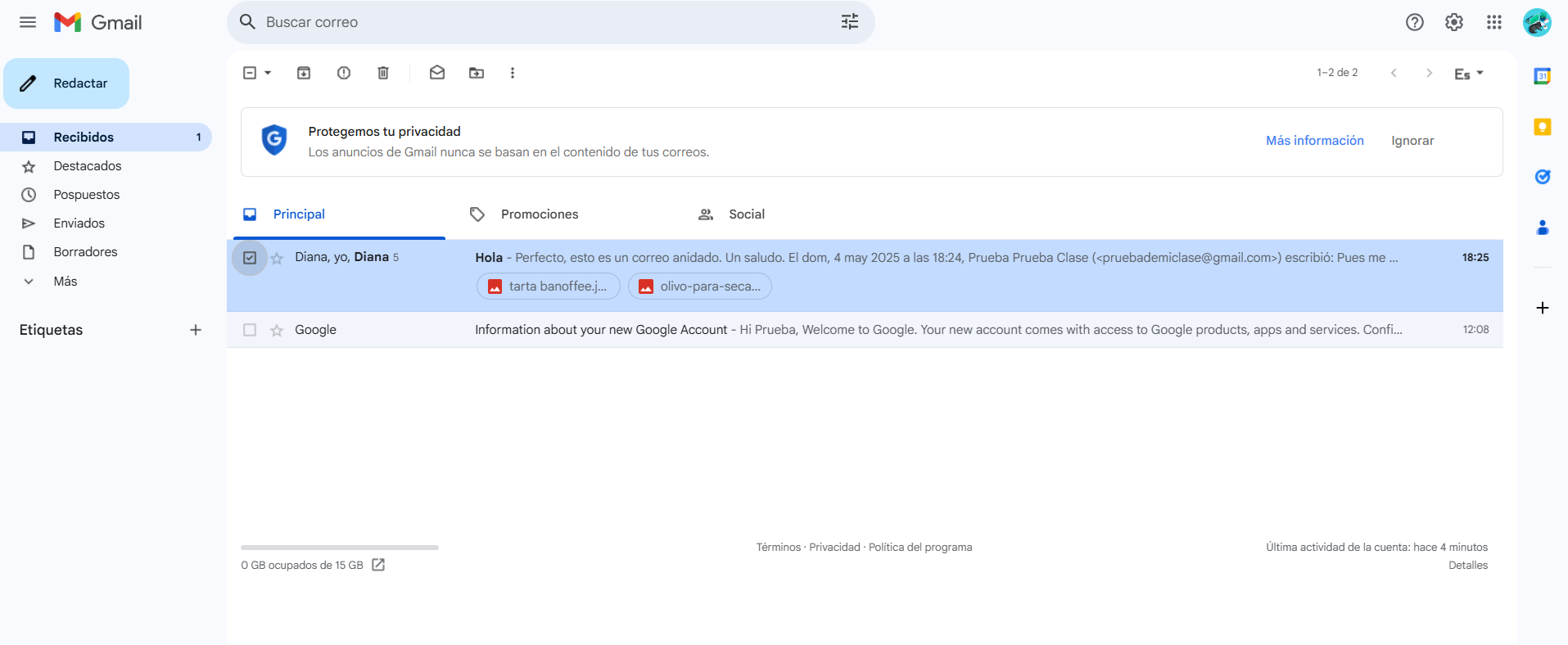The height and width of the screenshot is (645, 1568).
Task: Uncheck the Diana conversation checkbox
Action: coord(250,258)
